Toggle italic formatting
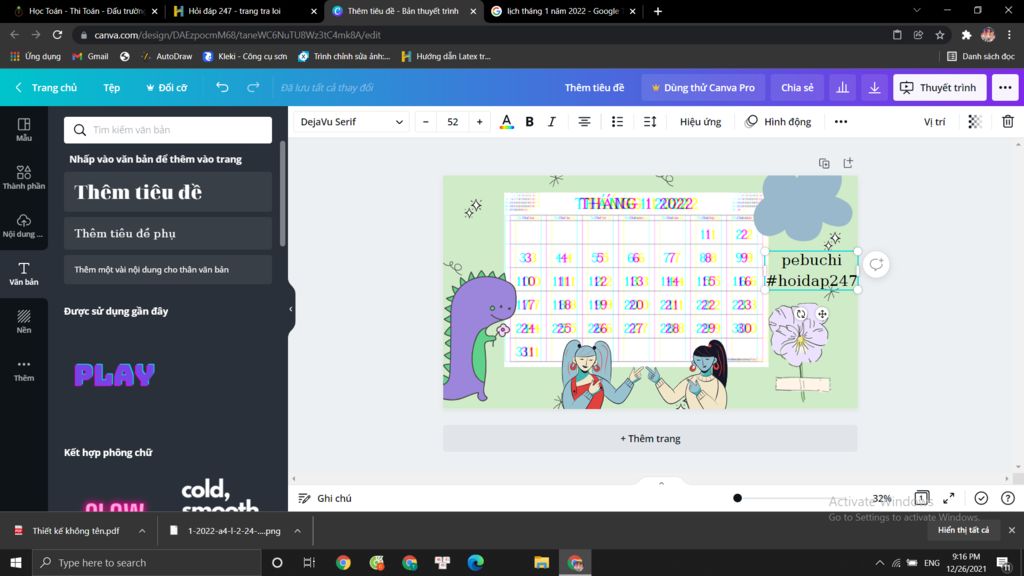Screen dimensions: 1024x576 coord(552,122)
